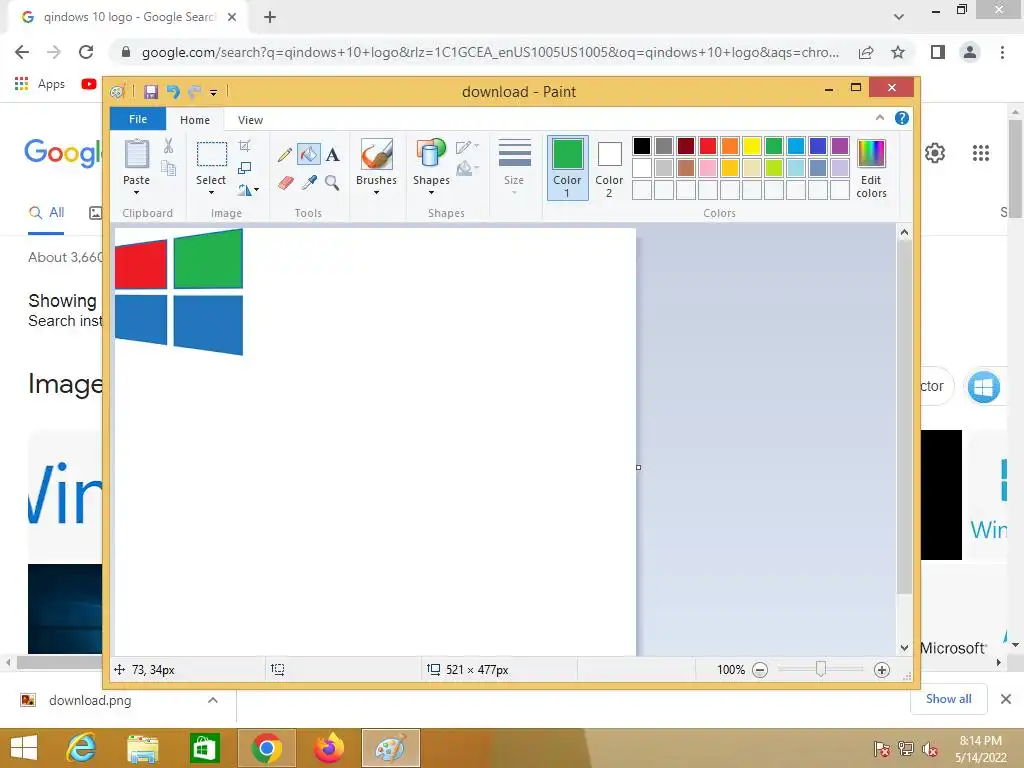Switch to the Home ribbon tab
The image size is (1024, 768).
[195, 120]
